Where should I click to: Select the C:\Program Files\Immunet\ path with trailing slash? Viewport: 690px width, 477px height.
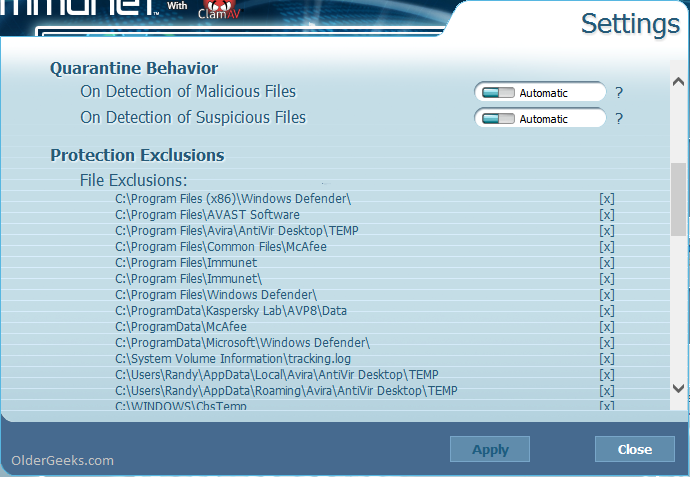coord(188,279)
